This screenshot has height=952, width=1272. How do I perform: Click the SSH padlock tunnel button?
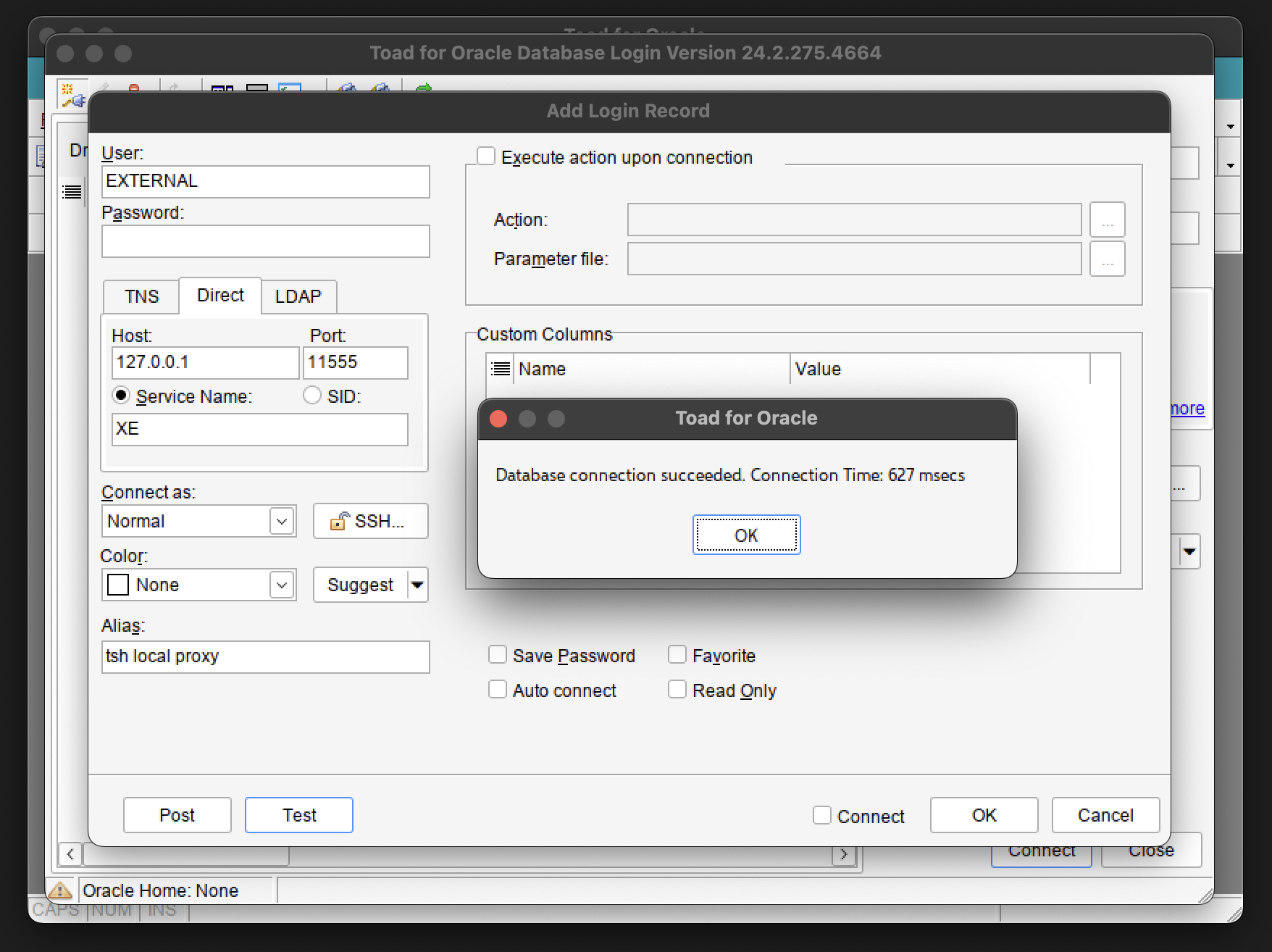370,521
